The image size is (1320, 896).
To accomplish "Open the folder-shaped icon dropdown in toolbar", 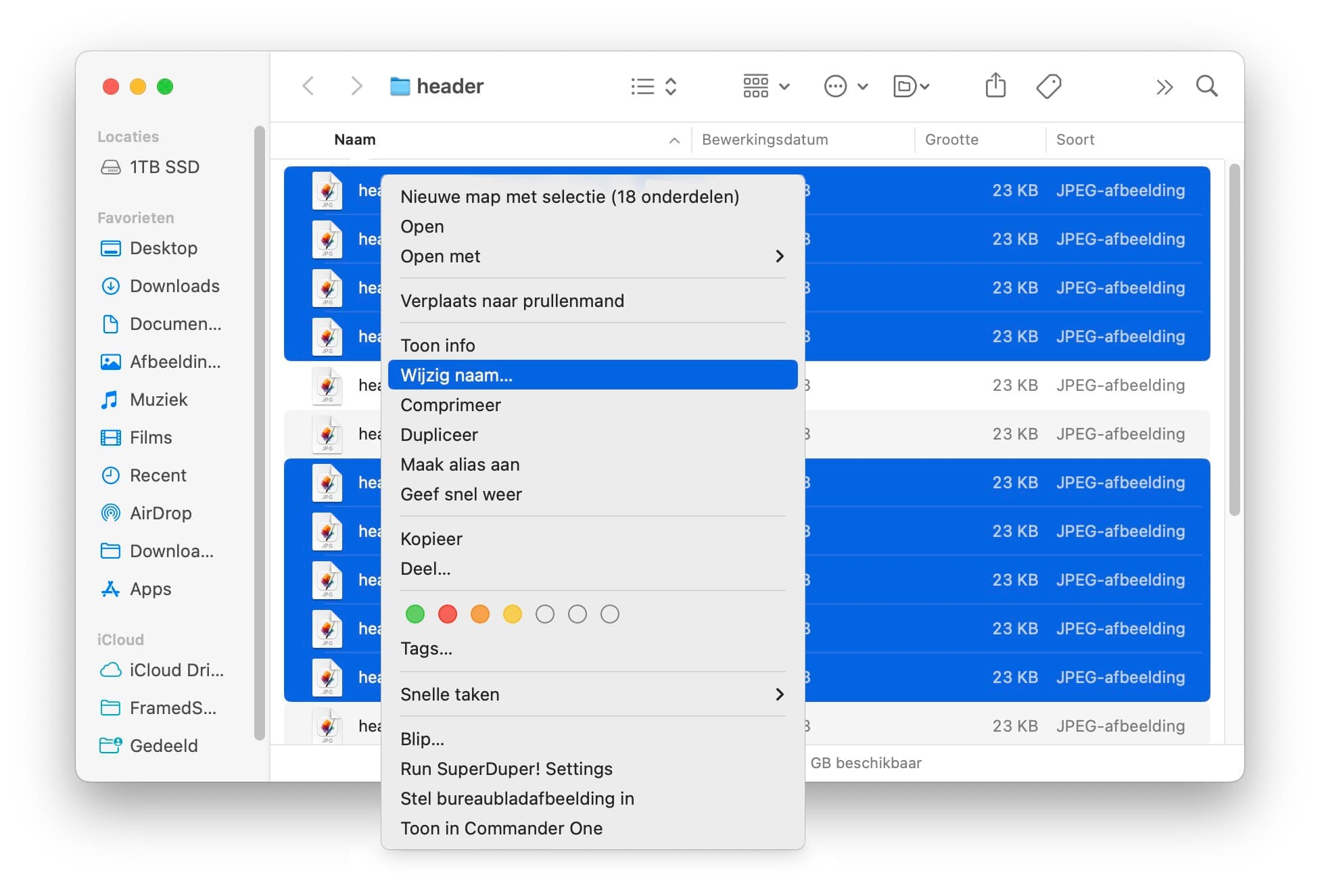I will (911, 87).
